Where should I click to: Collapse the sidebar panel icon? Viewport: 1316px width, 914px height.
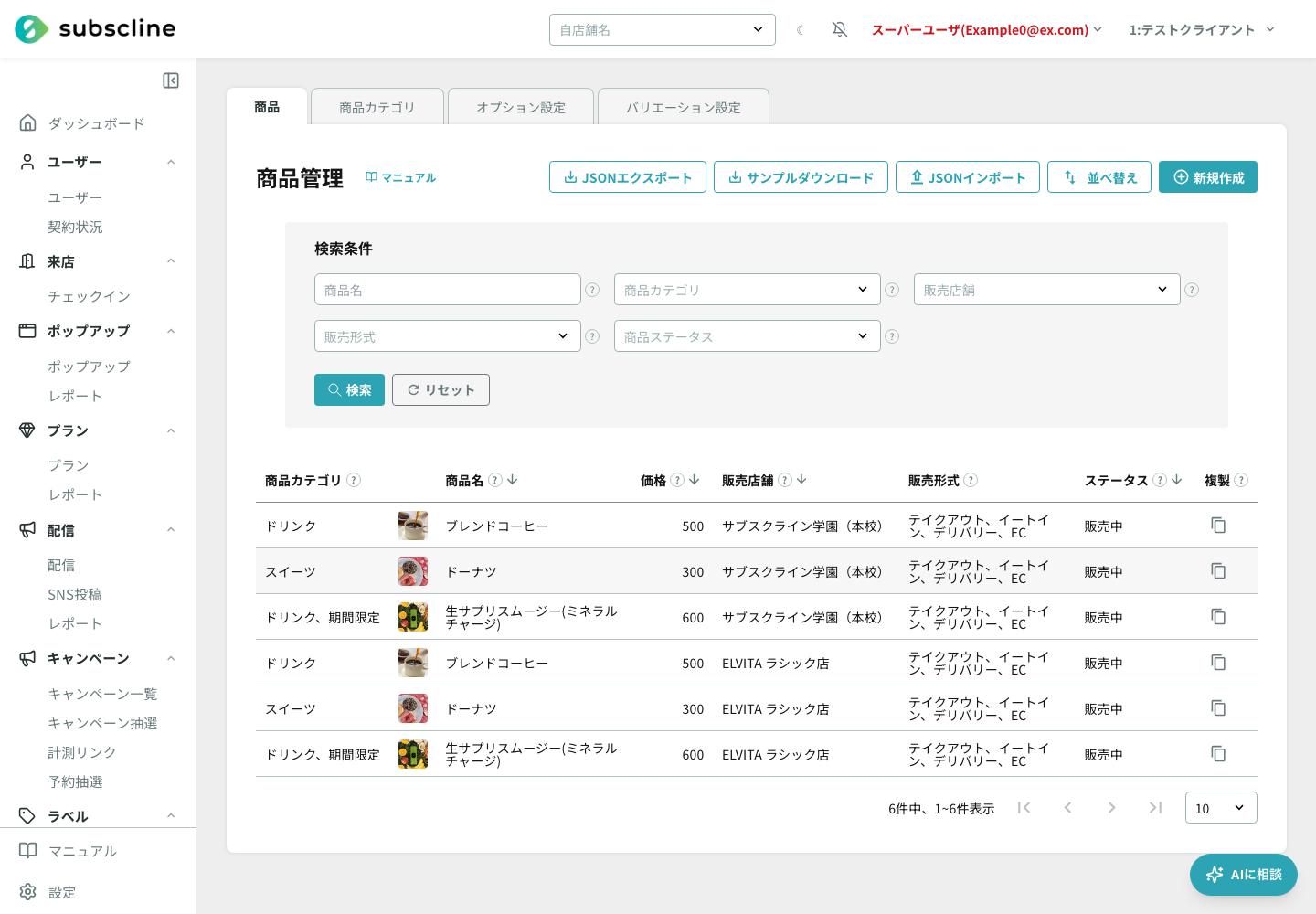[171, 80]
